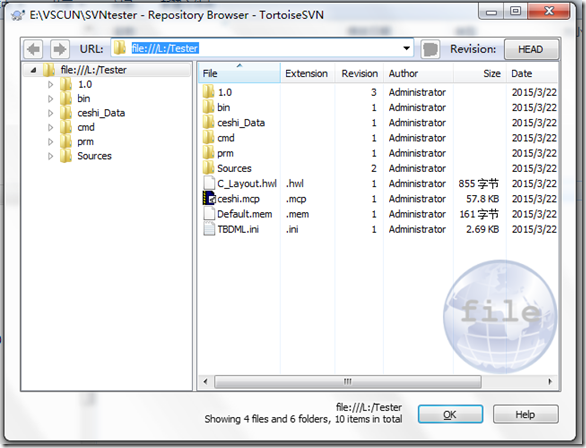
Task: Maximize the Repository Browser window
Action: 515,11
